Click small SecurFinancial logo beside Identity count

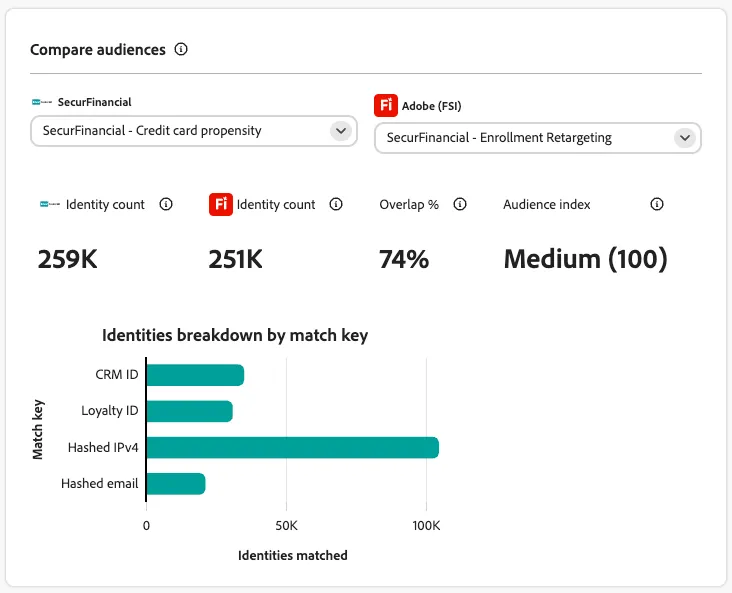pos(50,204)
